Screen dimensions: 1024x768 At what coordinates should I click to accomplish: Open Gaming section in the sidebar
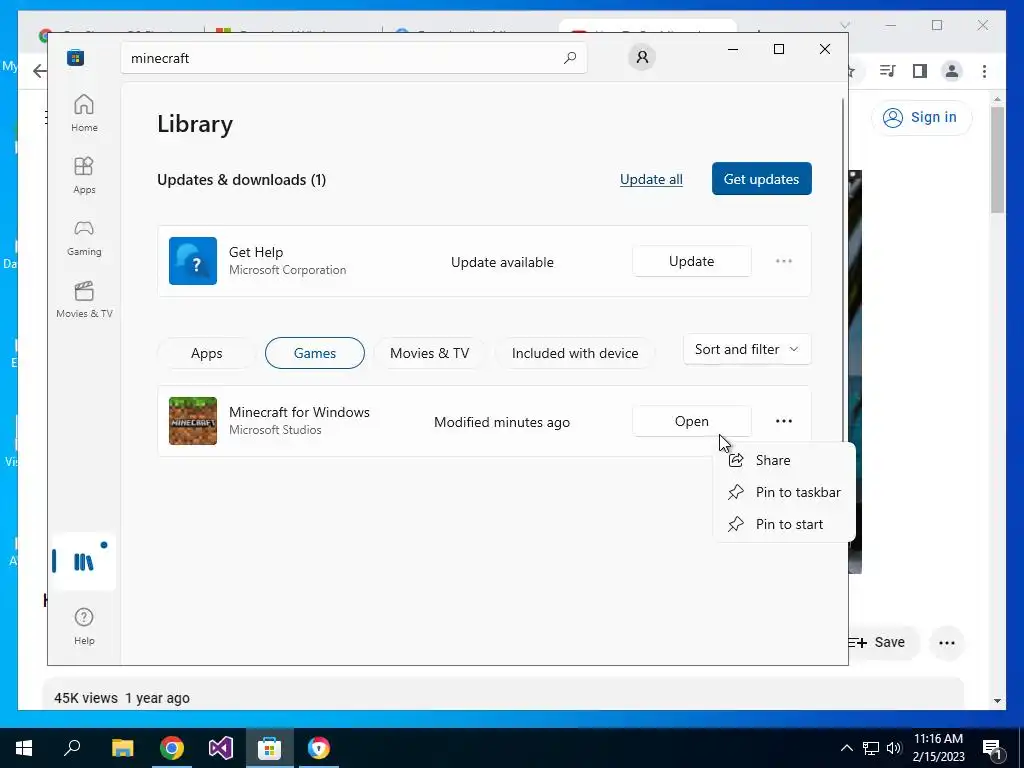[x=84, y=237]
